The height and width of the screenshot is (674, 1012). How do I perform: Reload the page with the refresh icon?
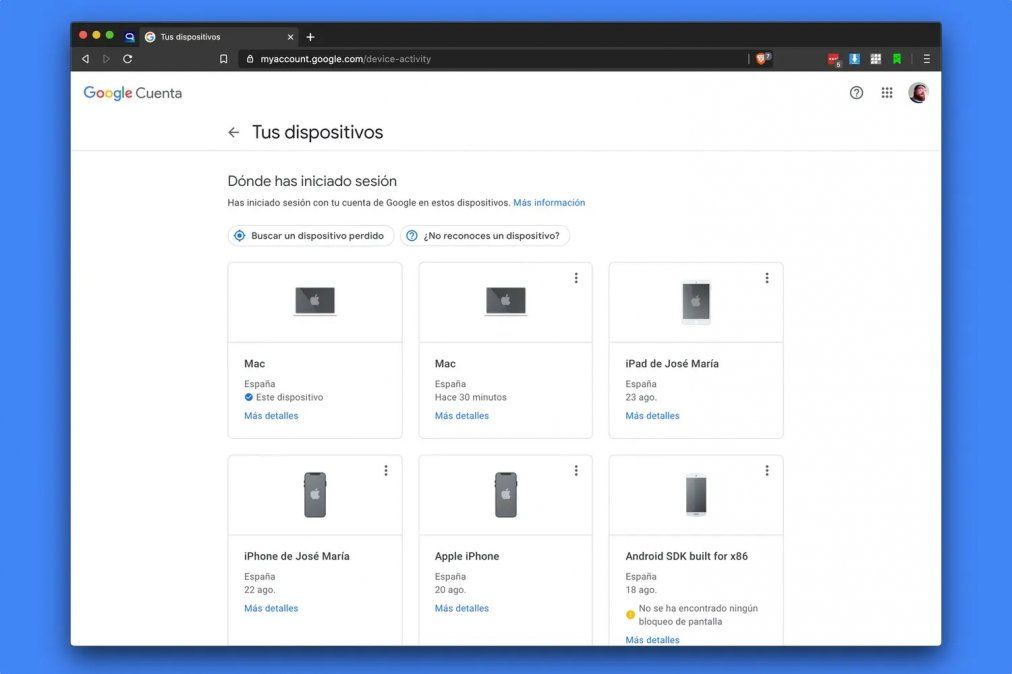(127, 58)
